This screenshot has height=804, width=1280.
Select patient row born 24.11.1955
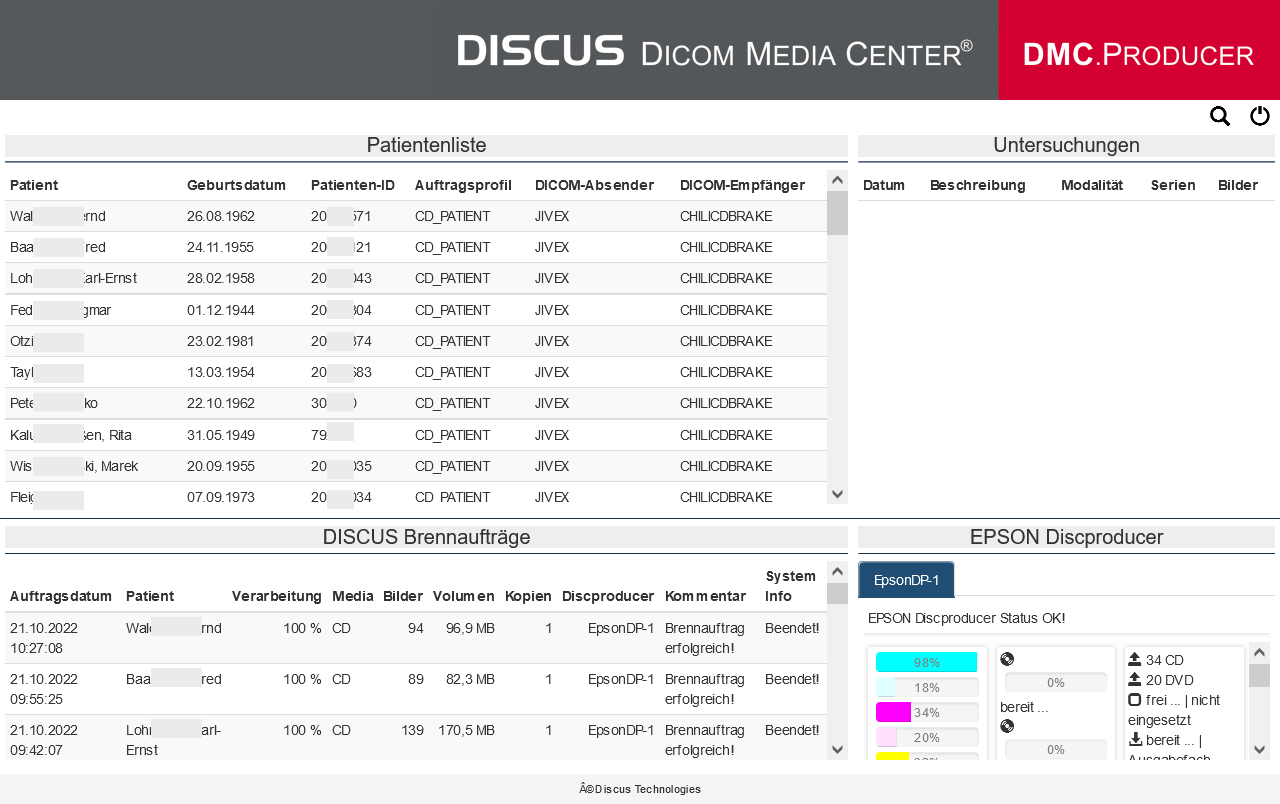pyautogui.click(x=416, y=247)
